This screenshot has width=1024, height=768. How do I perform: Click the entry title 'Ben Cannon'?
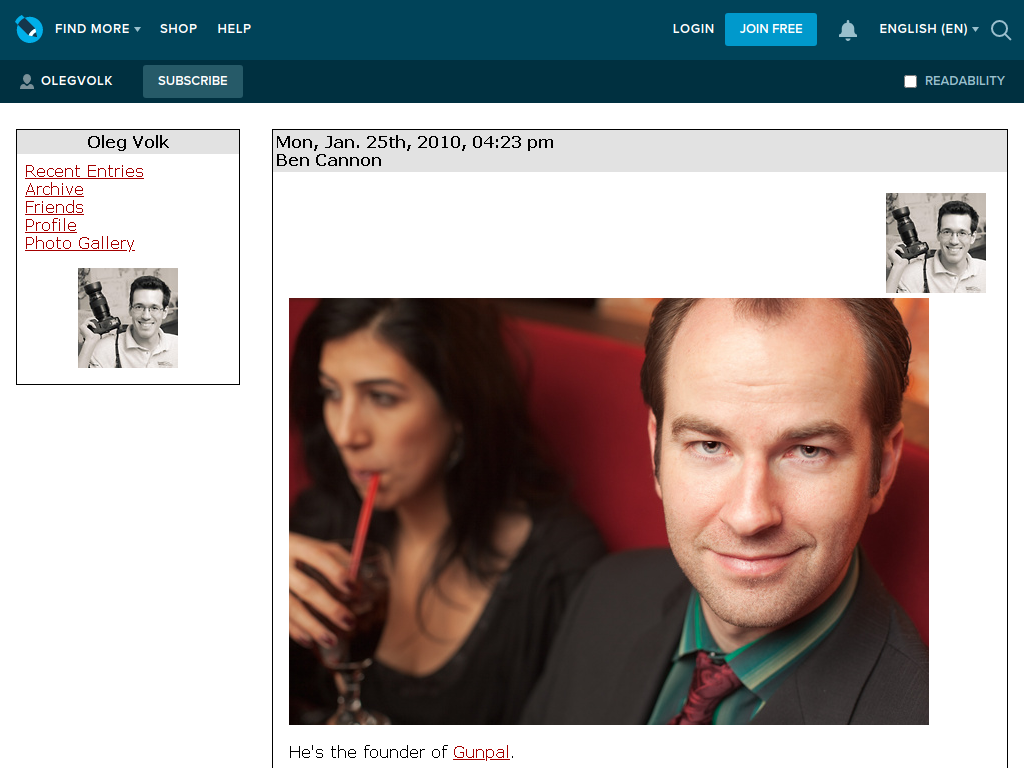click(x=328, y=161)
